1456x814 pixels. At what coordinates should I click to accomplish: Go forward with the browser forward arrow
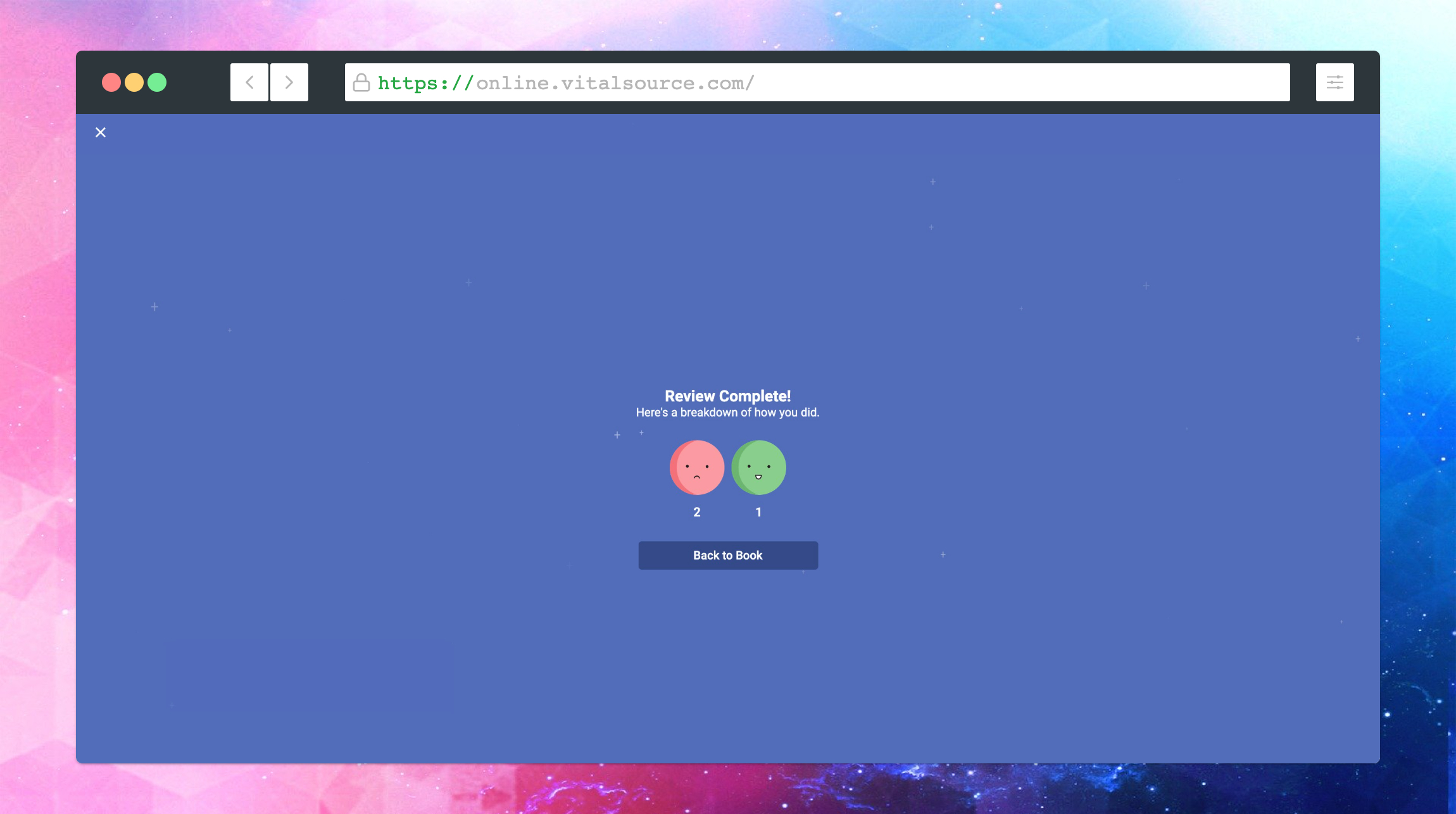[289, 82]
